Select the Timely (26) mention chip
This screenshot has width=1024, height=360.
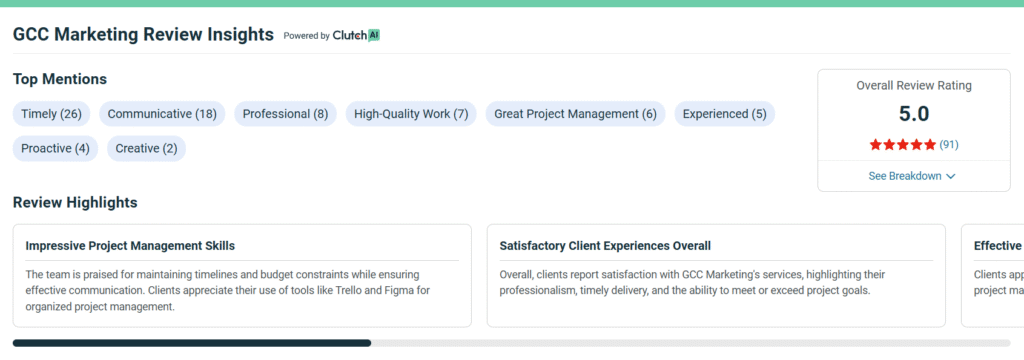(52, 114)
